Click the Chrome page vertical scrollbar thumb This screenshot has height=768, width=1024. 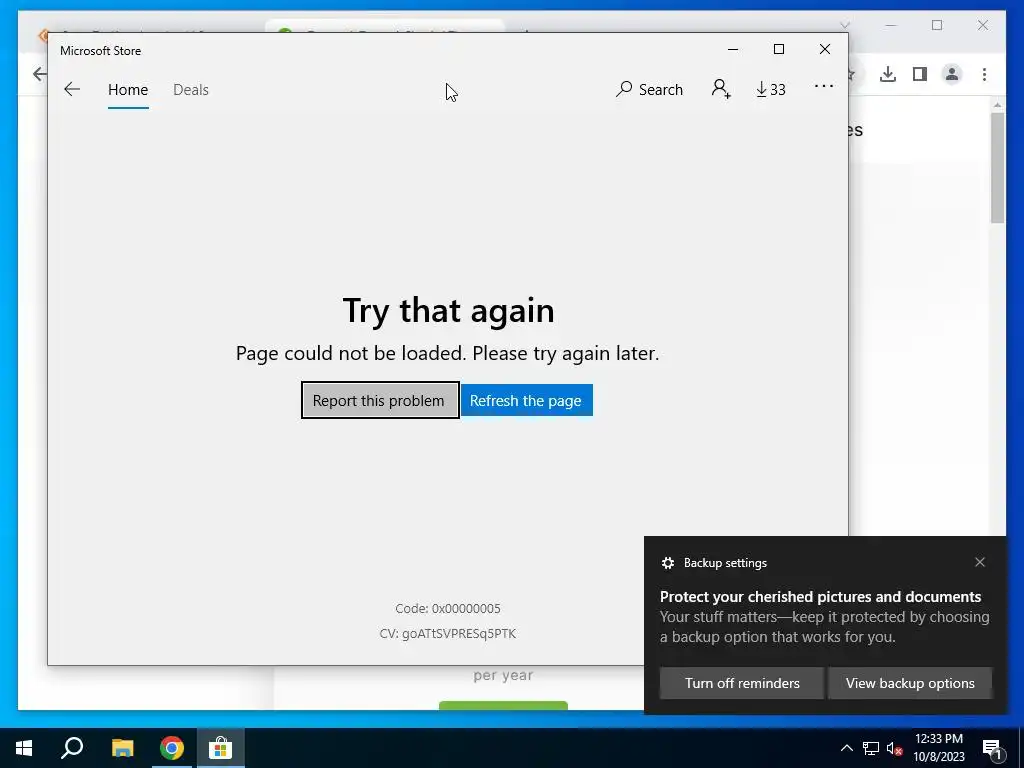(x=997, y=168)
